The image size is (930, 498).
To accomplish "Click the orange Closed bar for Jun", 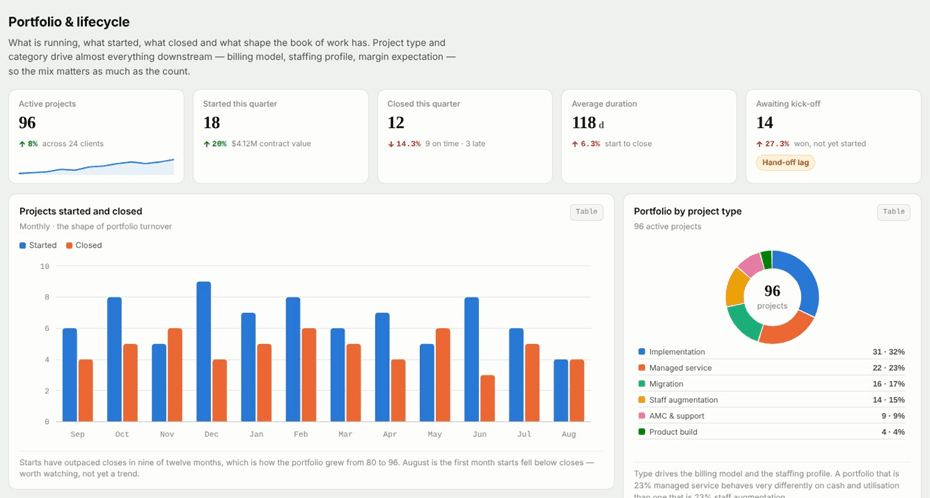I will [x=488, y=398].
